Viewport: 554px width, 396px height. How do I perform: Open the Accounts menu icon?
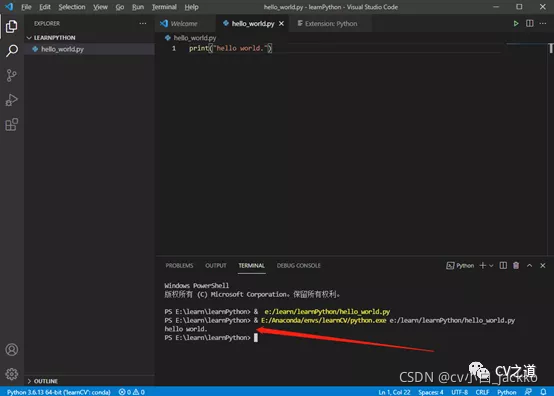tap(12, 349)
